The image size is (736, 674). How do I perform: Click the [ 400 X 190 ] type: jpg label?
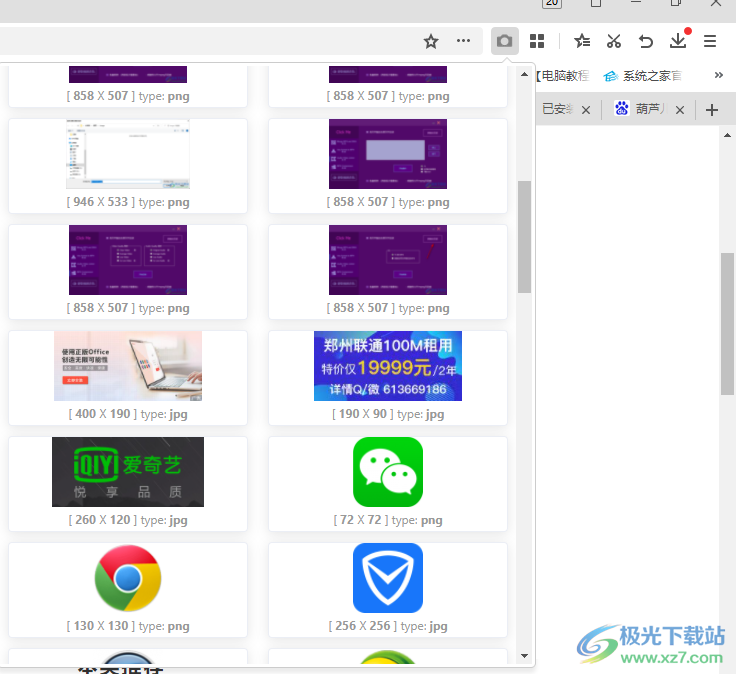[x=128, y=414]
